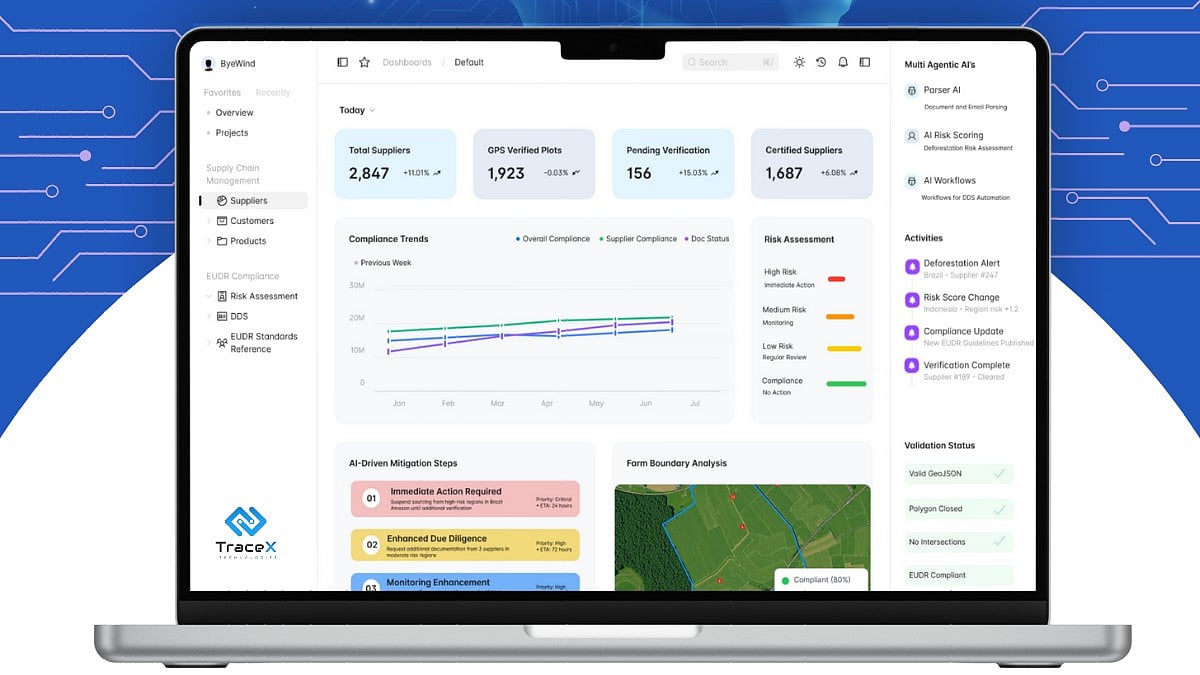This screenshot has height=675, width=1200.
Task: Toggle the Doc Status legend series
Action: pyautogui.click(x=707, y=239)
